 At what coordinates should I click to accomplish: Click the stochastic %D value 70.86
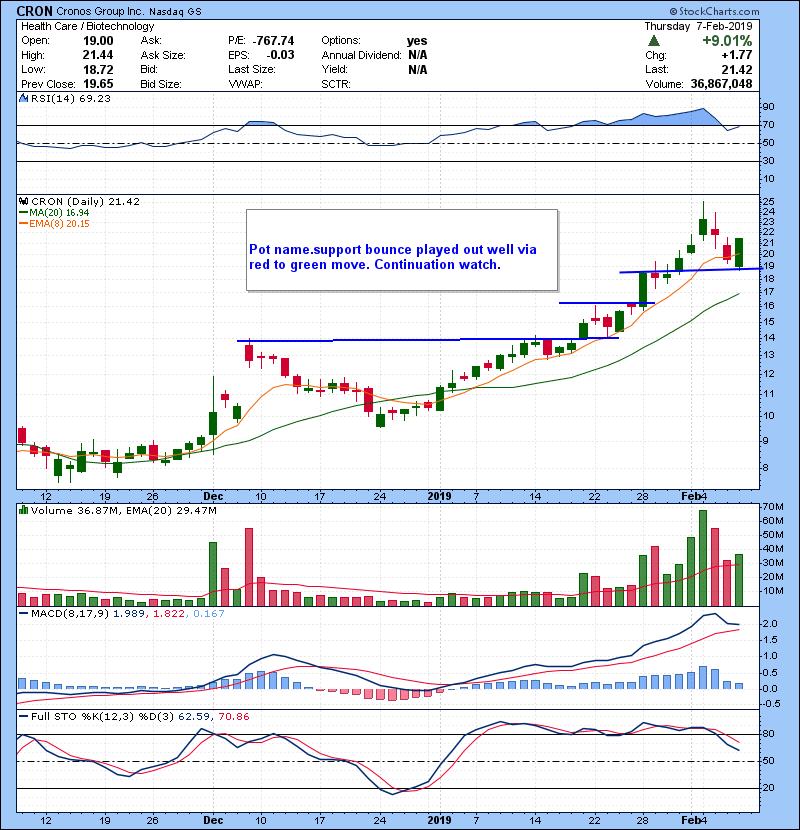233,717
